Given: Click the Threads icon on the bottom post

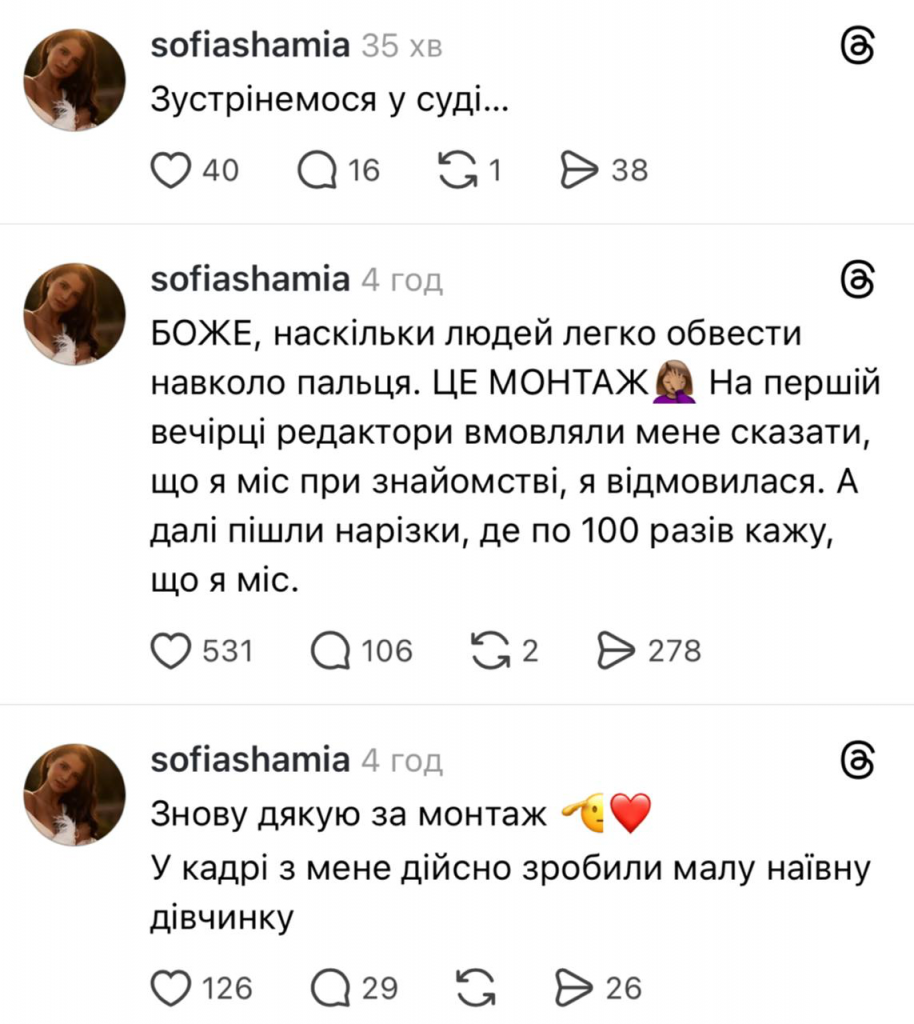Looking at the screenshot, I should coord(855,759).
